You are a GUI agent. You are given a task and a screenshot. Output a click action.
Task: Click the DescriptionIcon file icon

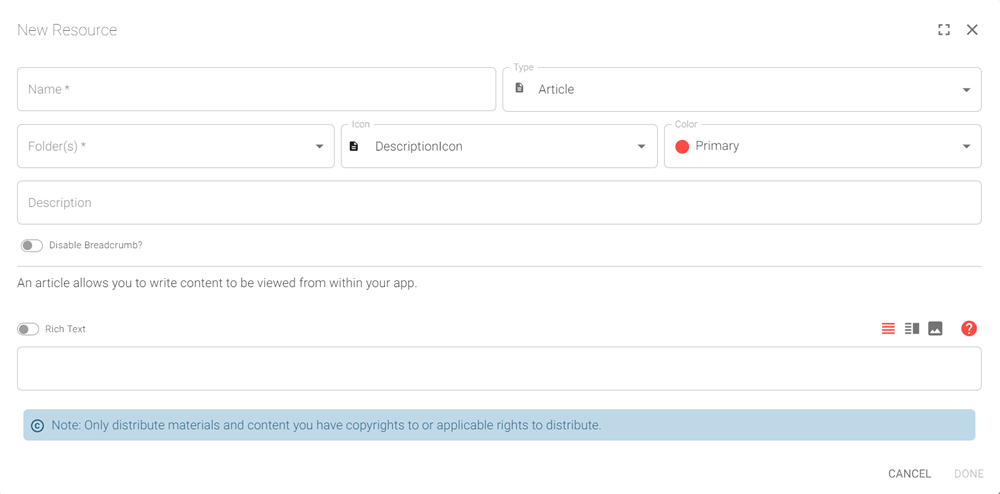354,146
